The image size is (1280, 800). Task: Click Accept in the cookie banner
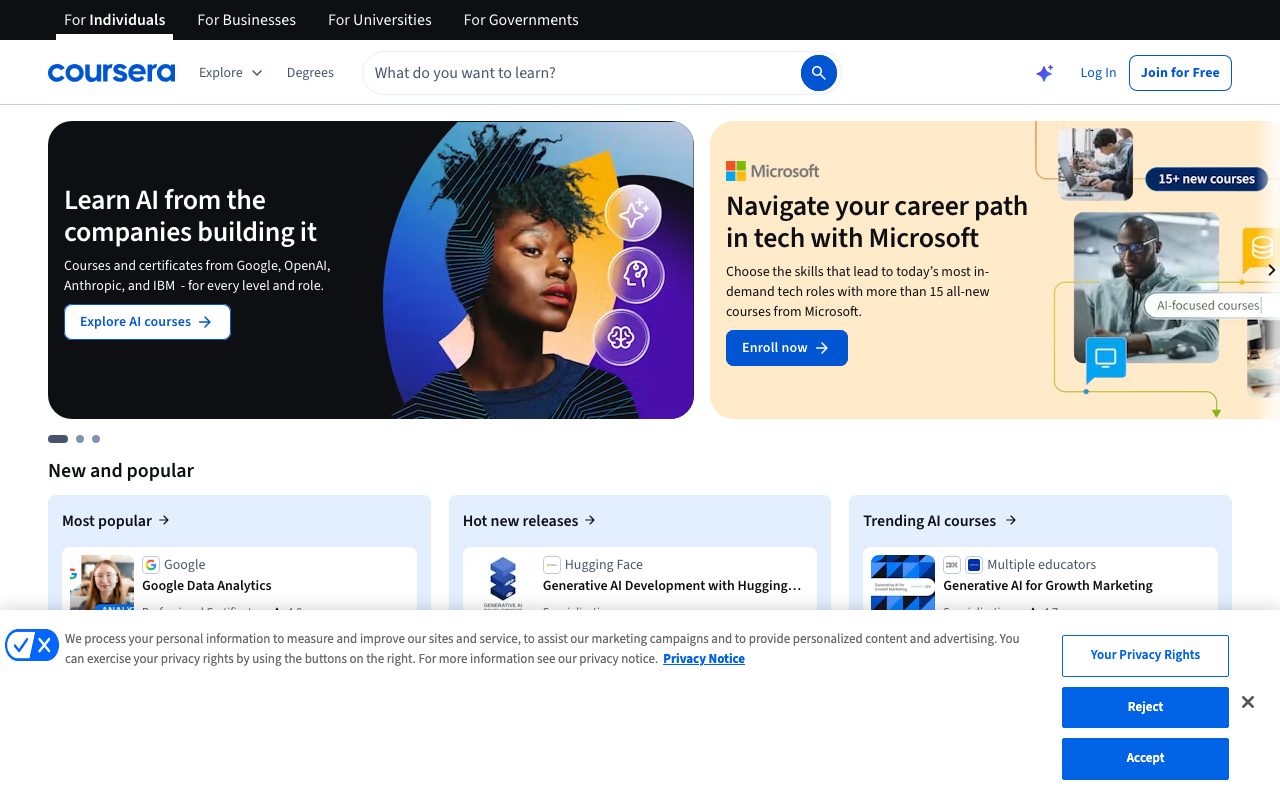pos(1145,758)
